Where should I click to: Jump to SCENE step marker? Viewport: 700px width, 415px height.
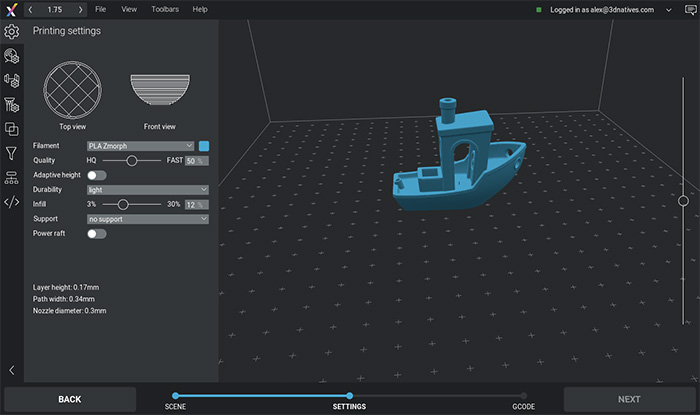pos(175,396)
